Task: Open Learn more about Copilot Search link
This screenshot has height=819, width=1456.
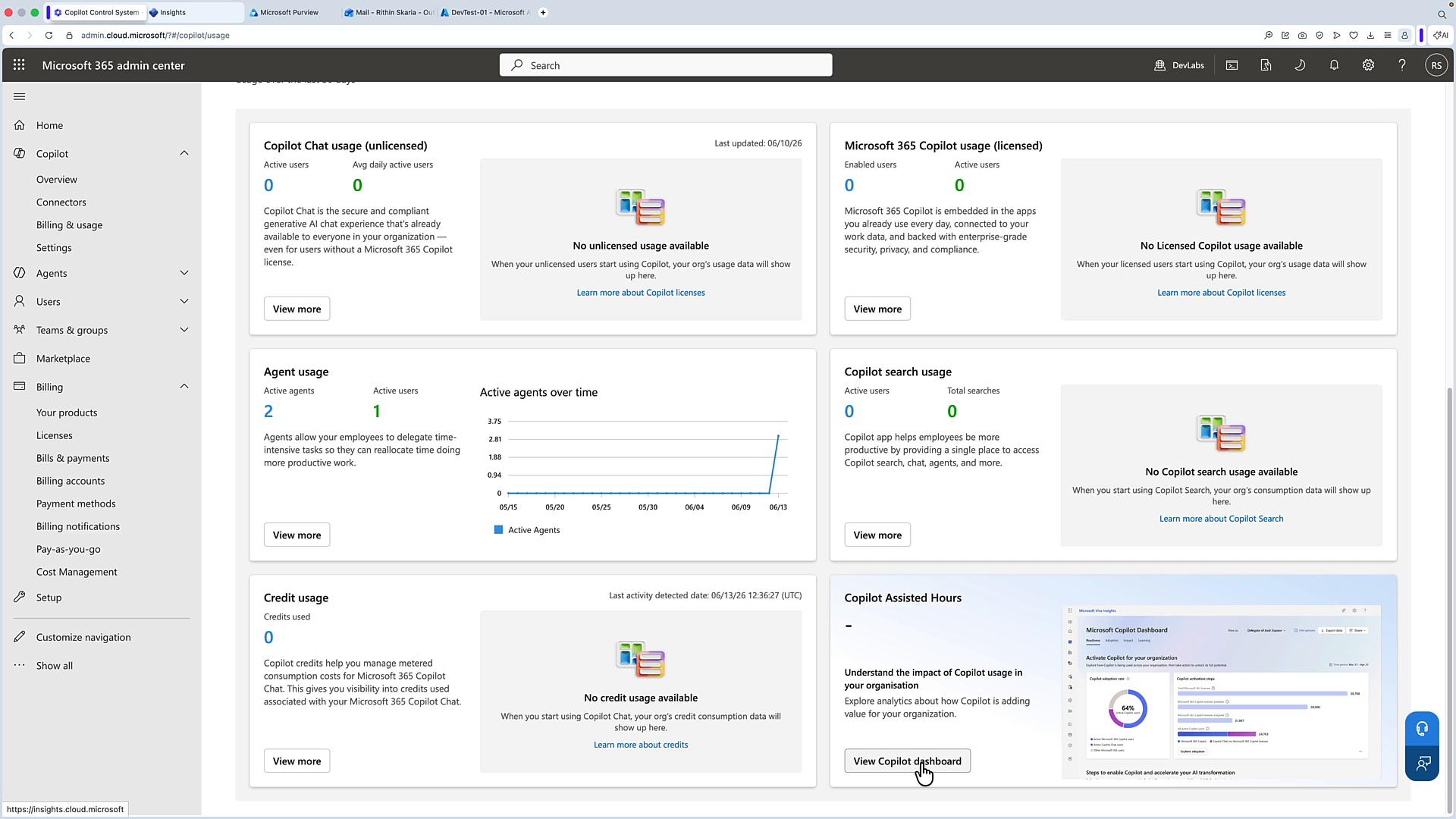Action: [x=1221, y=519]
